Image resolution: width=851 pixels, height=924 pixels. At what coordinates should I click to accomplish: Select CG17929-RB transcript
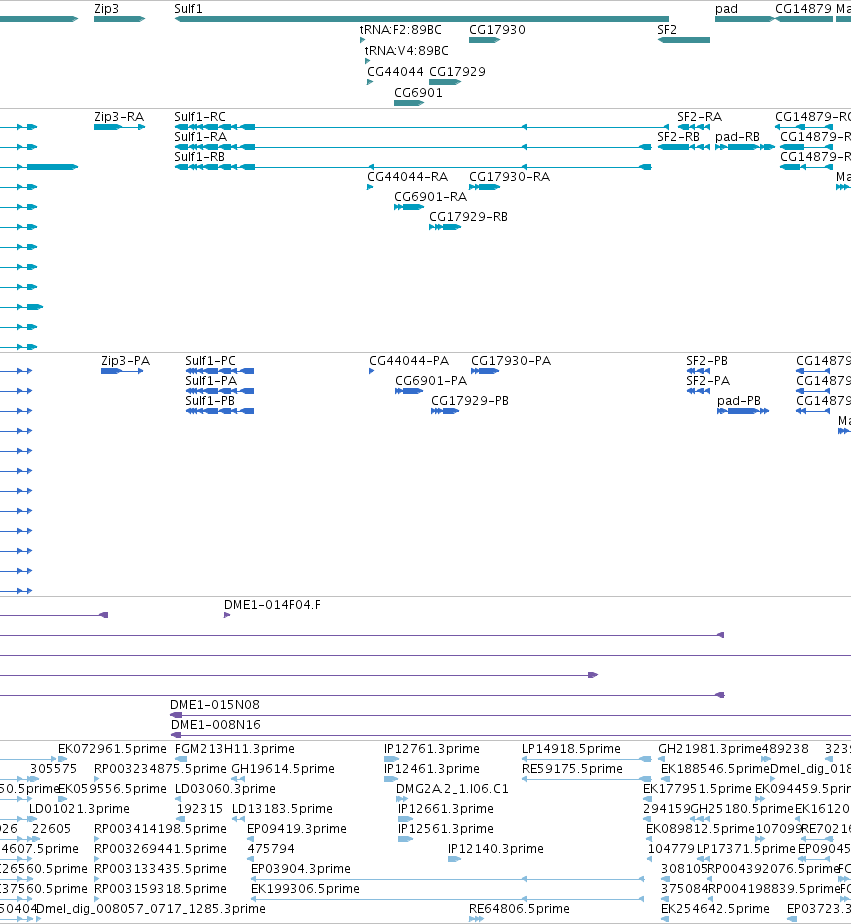pyautogui.click(x=445, y=227)
